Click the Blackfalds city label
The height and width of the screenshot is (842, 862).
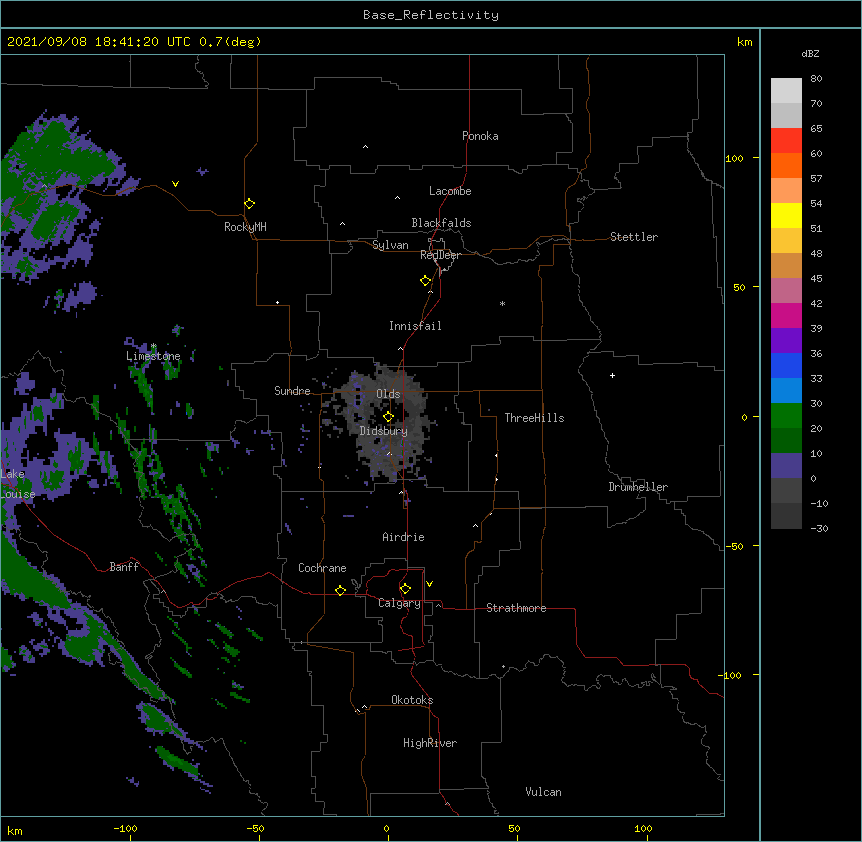[441, 223]
